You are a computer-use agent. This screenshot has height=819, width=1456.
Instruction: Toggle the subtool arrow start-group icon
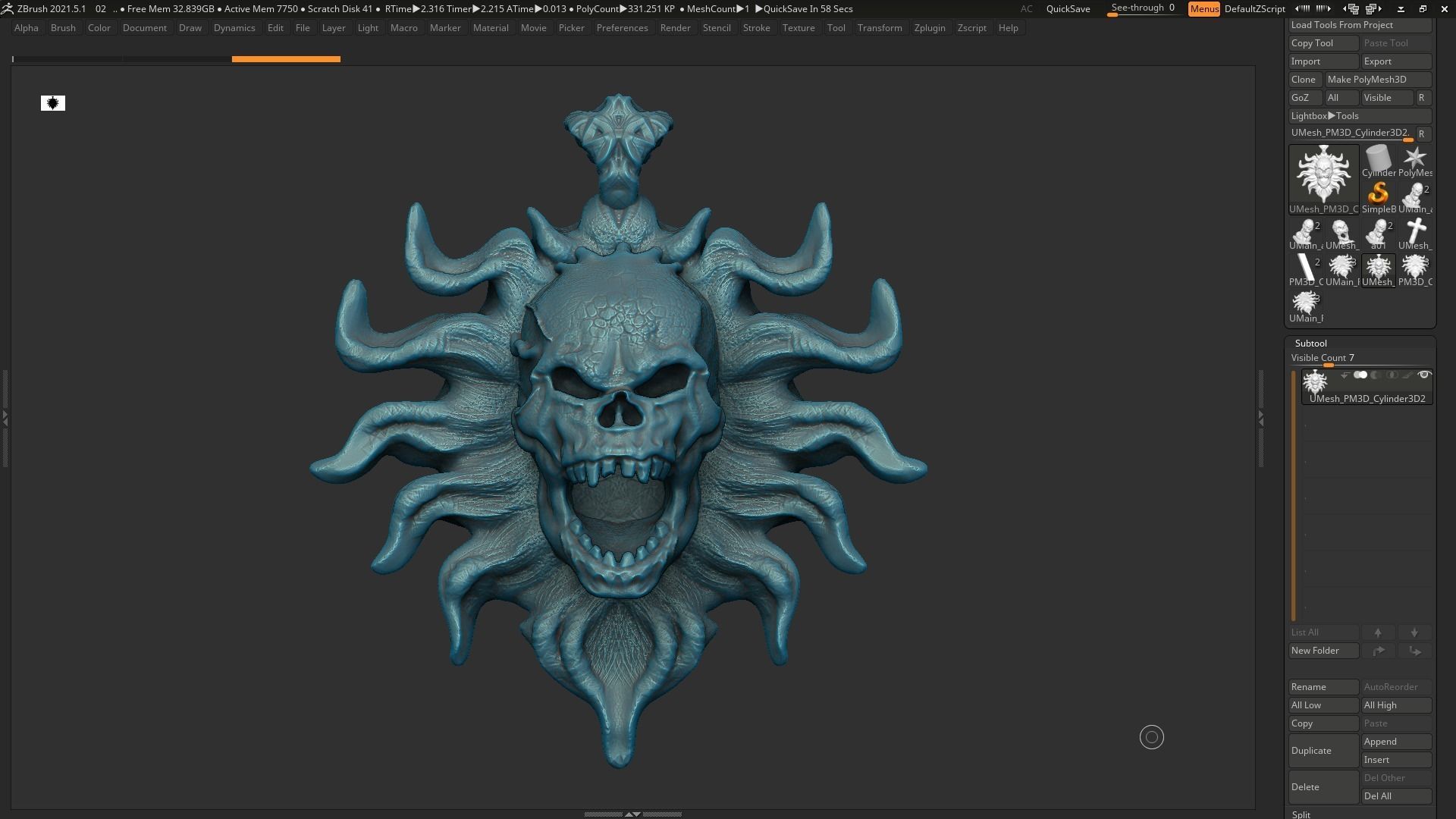(1345, 375)
